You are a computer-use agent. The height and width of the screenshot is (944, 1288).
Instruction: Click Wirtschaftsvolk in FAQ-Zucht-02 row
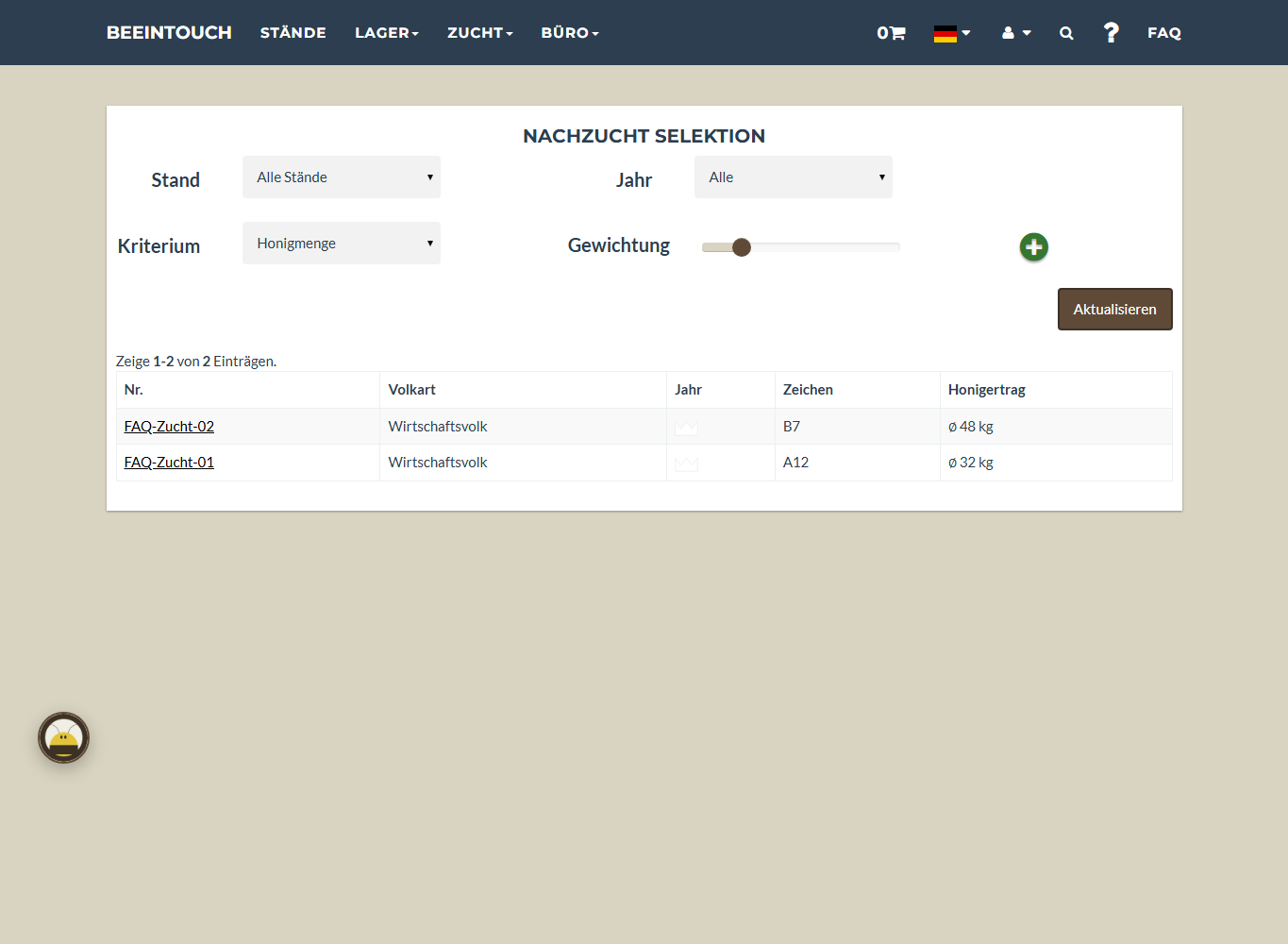tap(438, 427)
